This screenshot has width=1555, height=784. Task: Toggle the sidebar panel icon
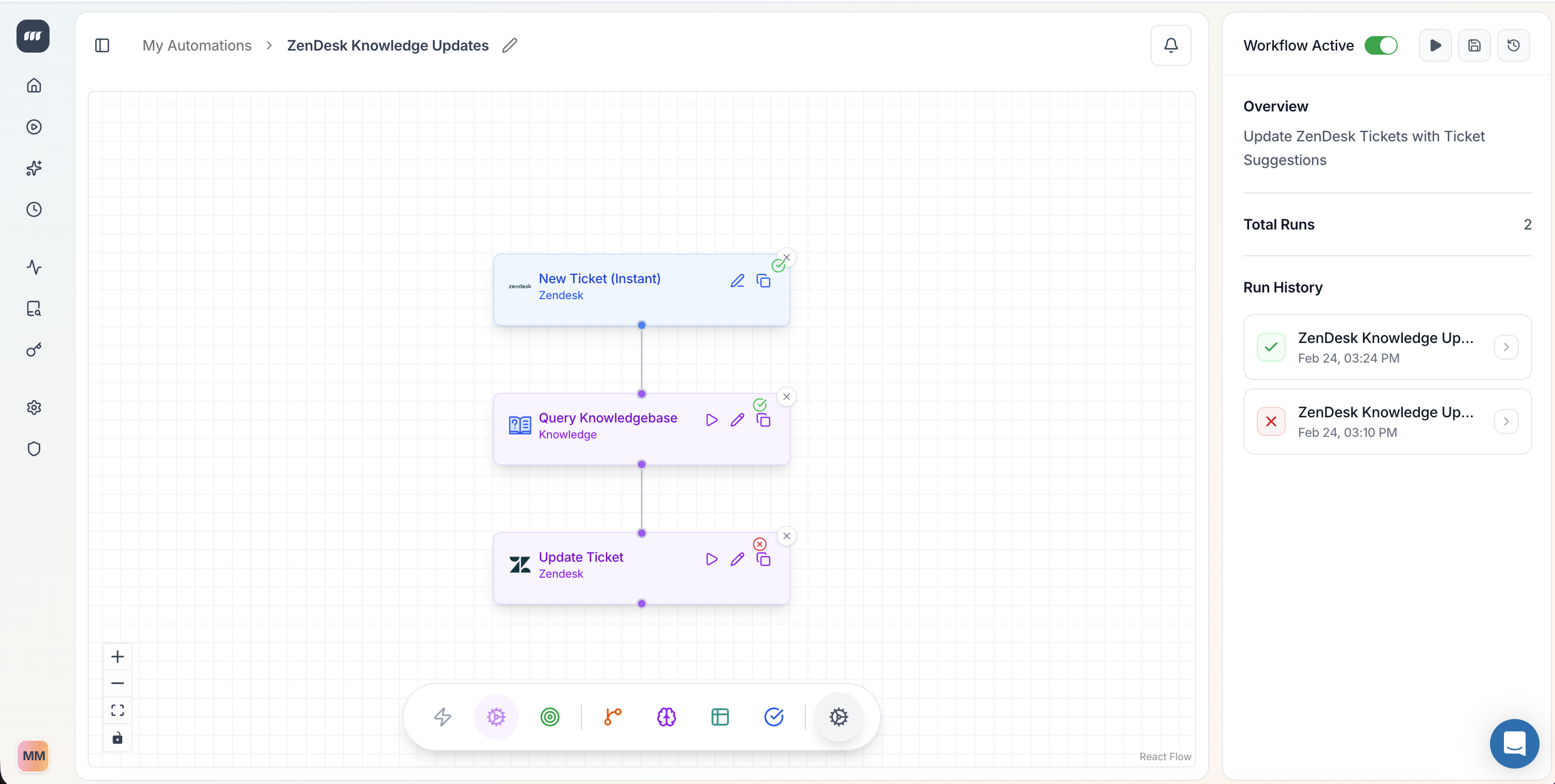pos(102,45)
